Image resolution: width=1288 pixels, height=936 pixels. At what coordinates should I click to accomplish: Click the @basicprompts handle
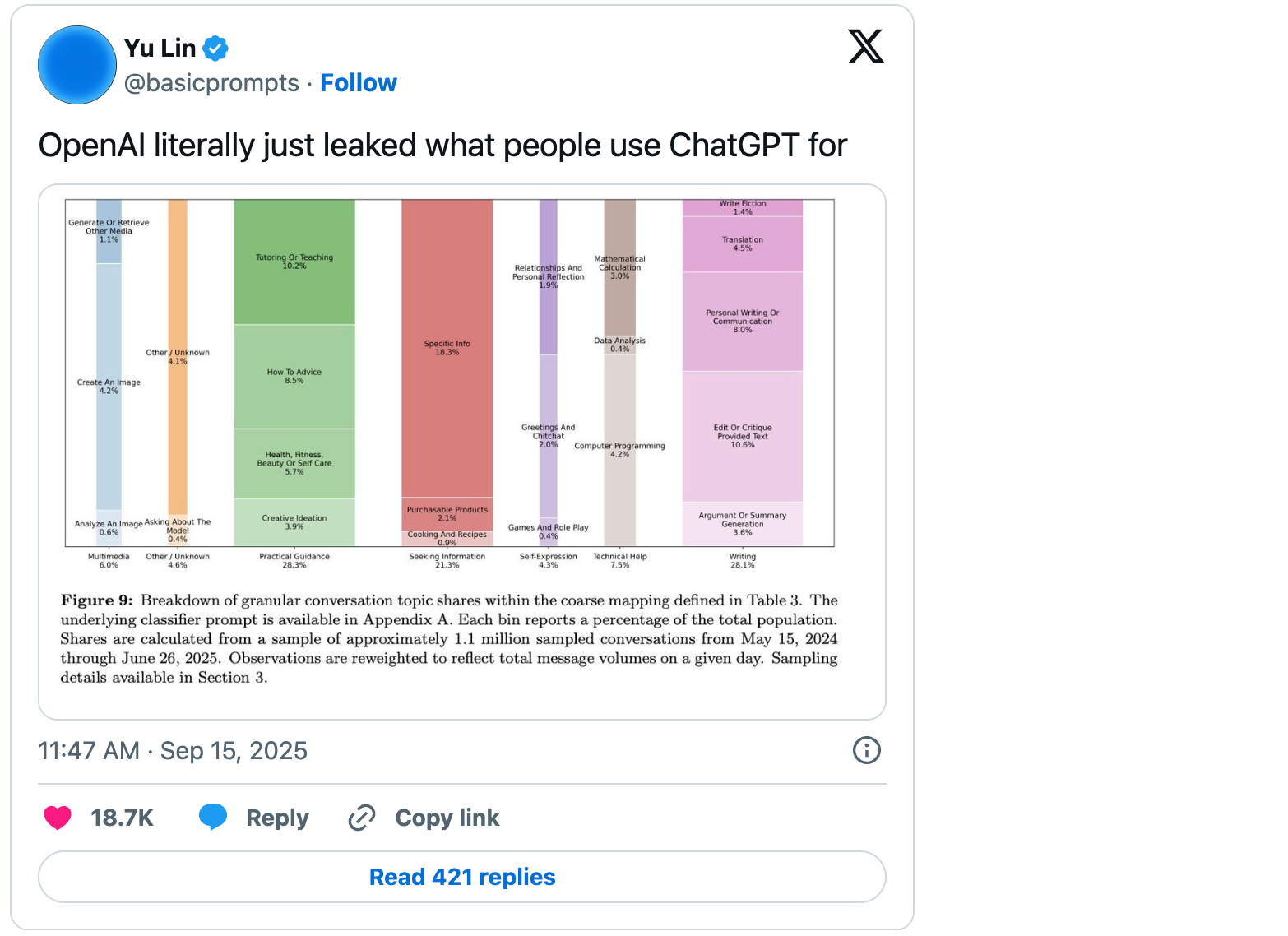(x=211, y=83)
